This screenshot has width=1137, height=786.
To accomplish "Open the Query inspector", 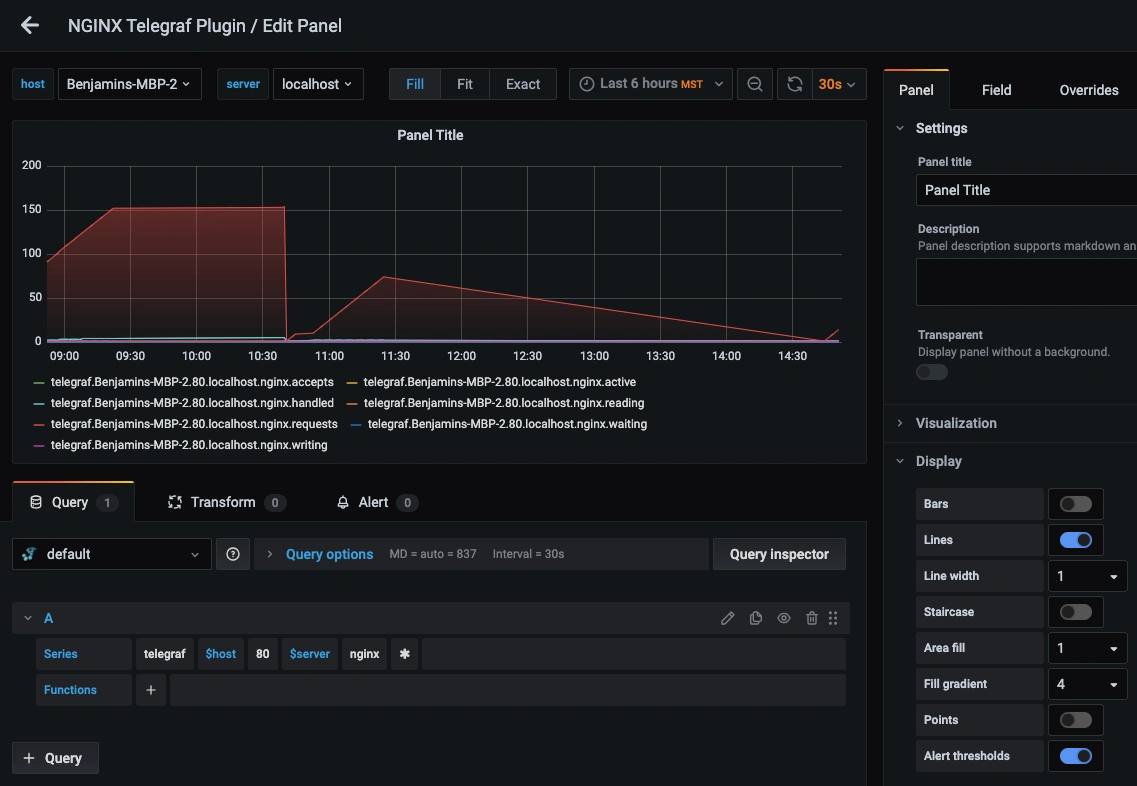I will click(x=779, y=554).
